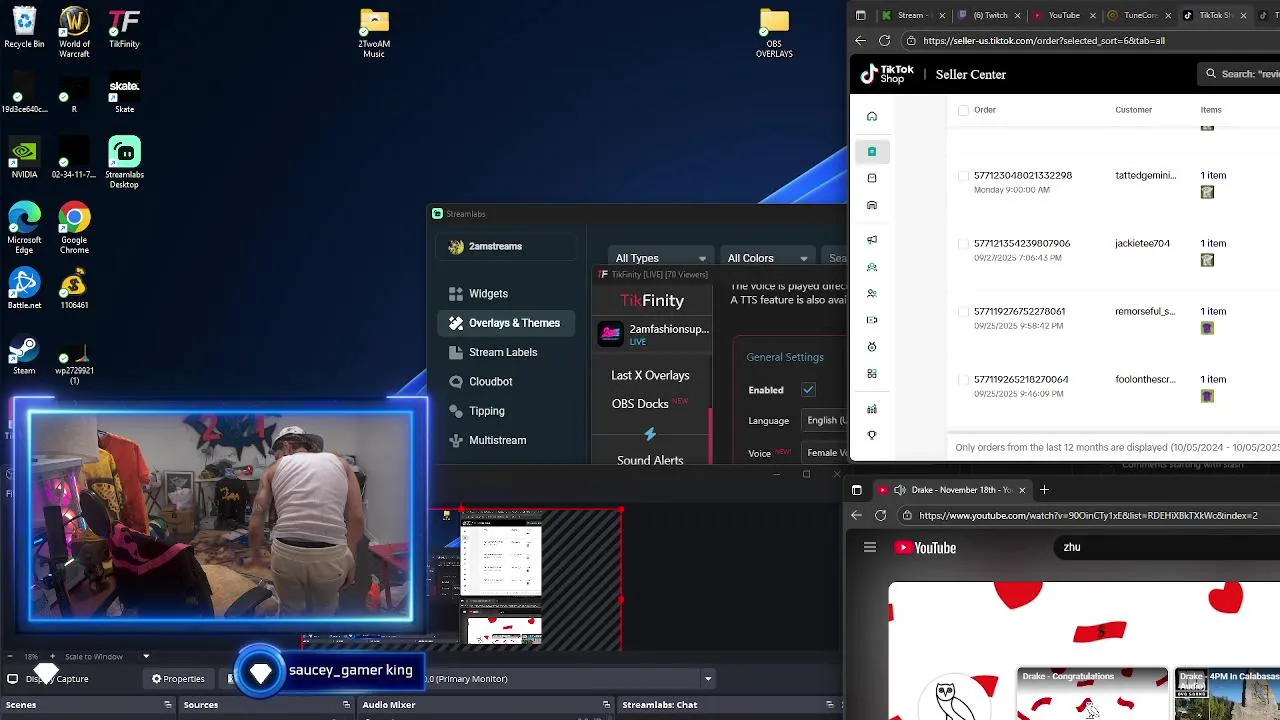1280x720 pixels.
Task: Tick the checkbox for order 577119265218270064
Action: tap(963, 379)
